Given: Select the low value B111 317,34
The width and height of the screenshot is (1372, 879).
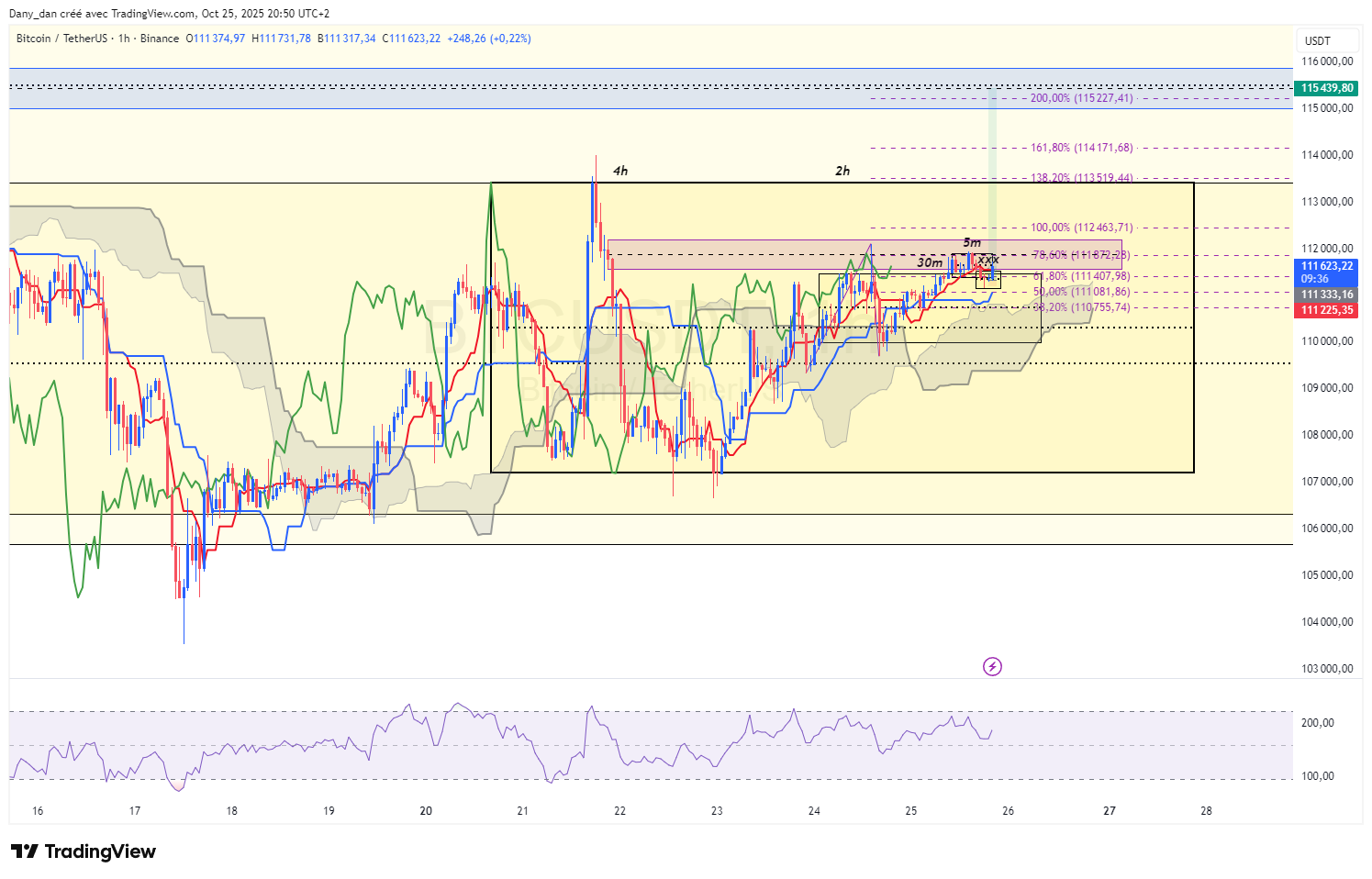Looking at the screenshot, I should coord(347,39).
